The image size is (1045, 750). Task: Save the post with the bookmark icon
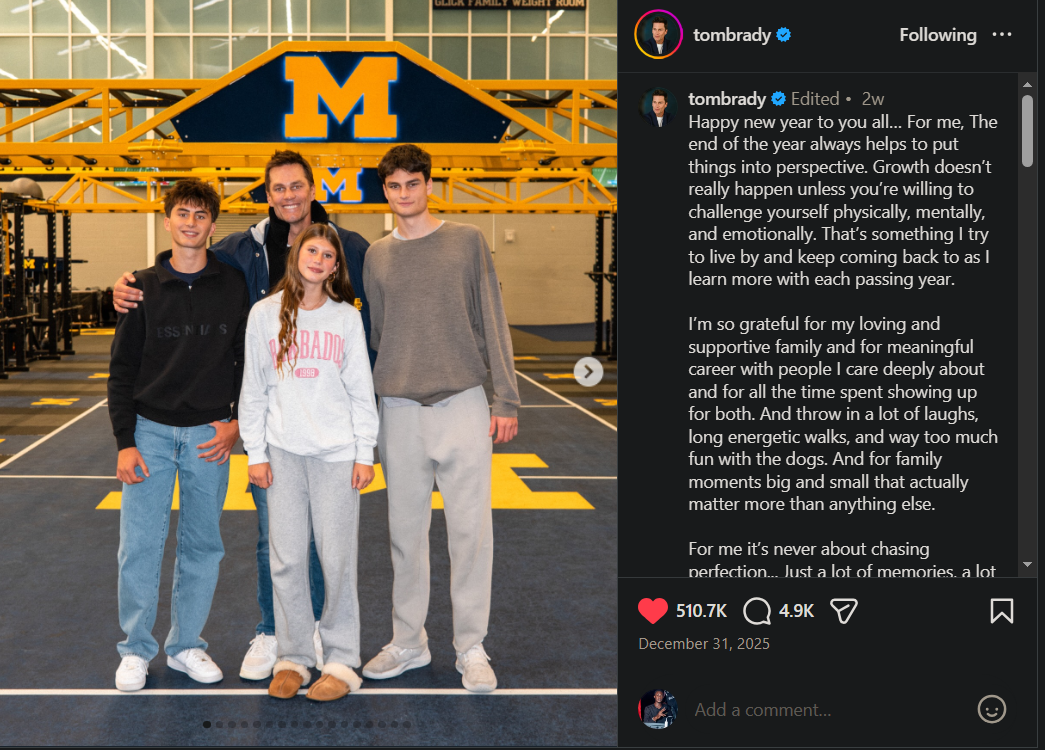click(1001, 610)
